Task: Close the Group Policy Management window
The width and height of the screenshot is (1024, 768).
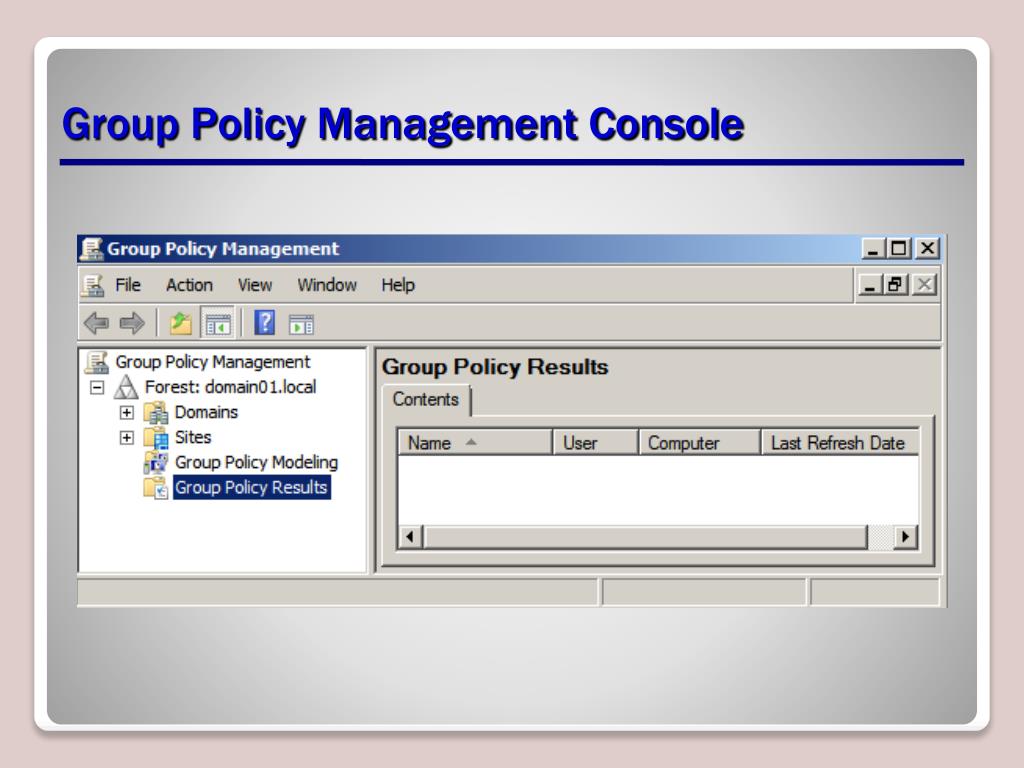Action: 927,249
